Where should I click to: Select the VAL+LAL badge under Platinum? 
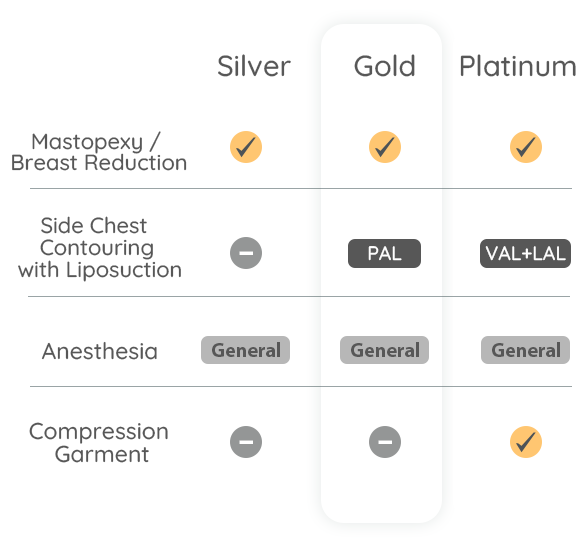tap(525, 254)
